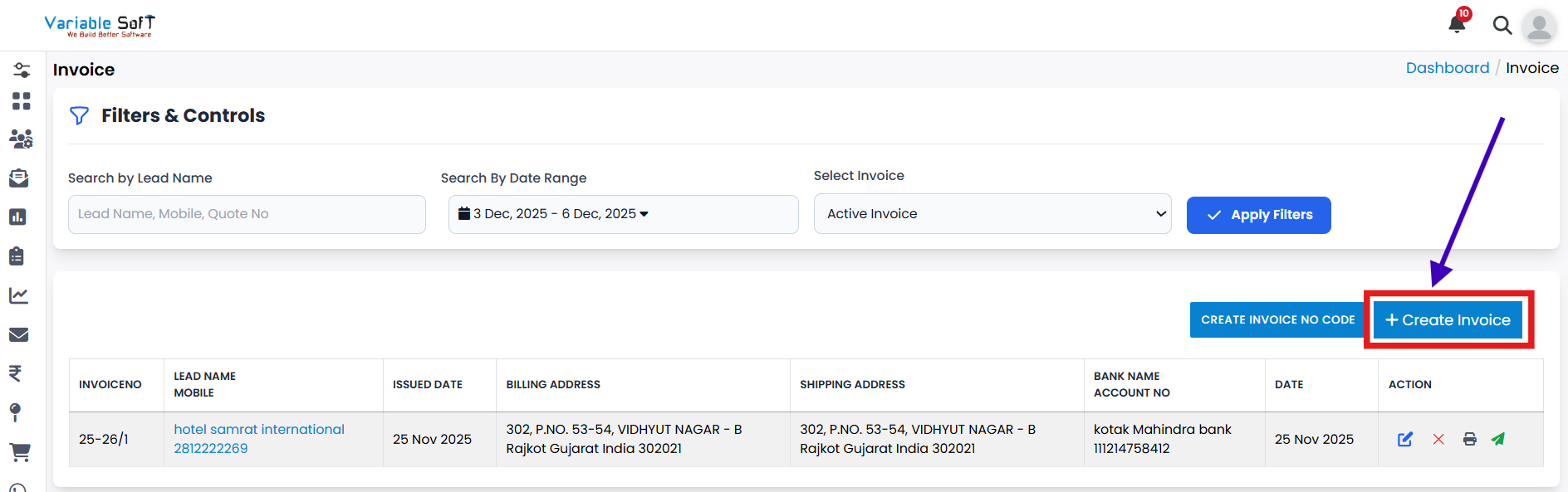1568x492 pixels.
Task: Open the rupee payments sidebar icon
Action: pyautogui.click(x=15, y=373)
